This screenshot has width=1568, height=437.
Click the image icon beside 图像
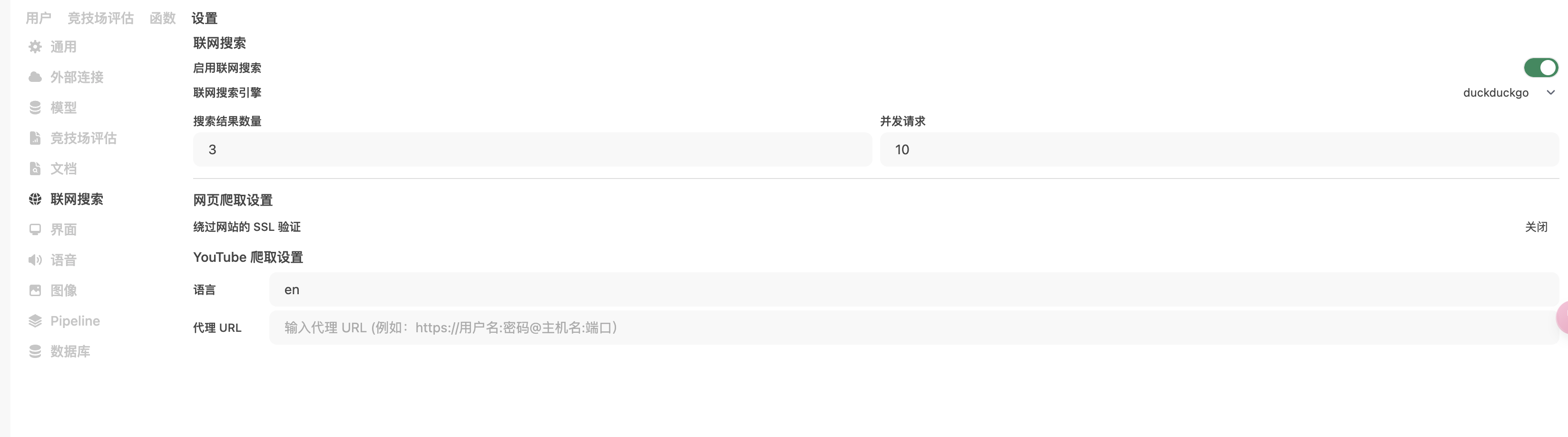click(35, 291)
